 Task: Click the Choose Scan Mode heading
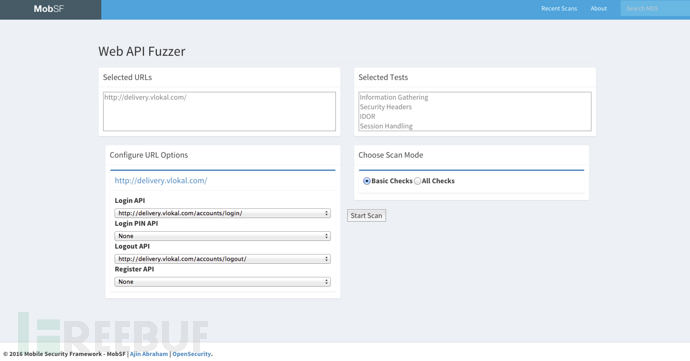(391, 155)
